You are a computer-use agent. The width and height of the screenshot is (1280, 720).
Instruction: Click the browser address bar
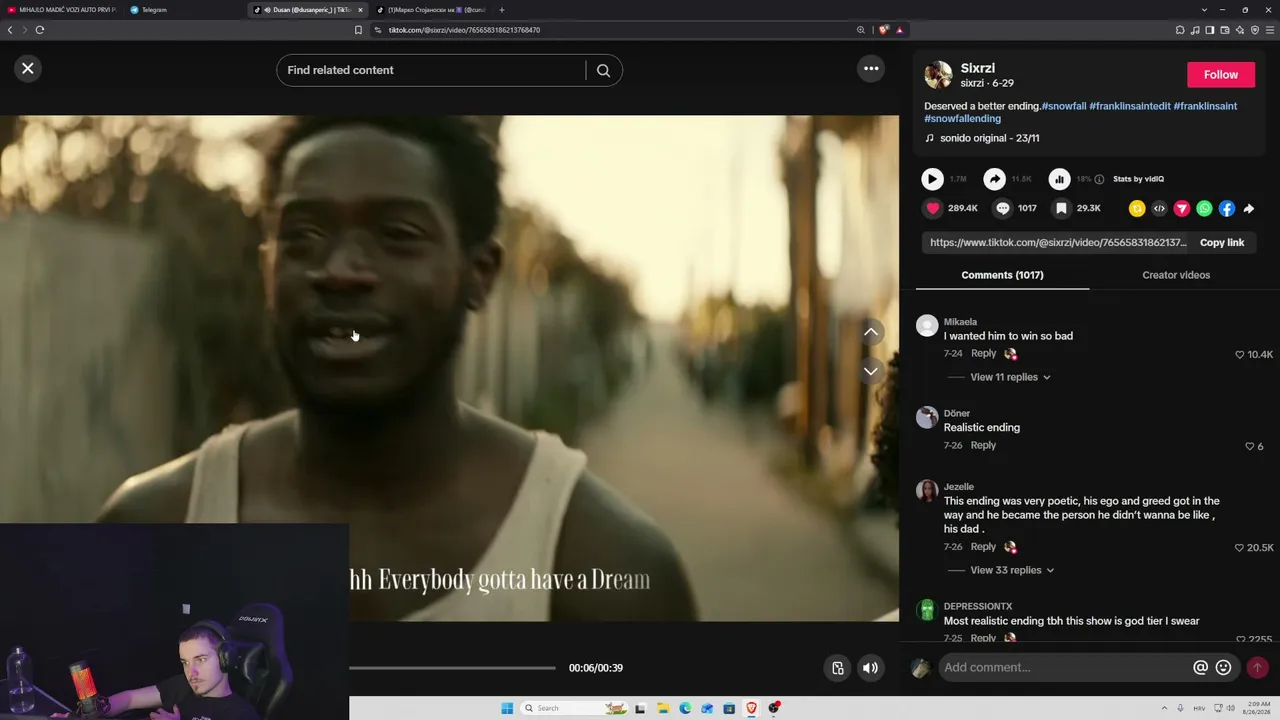[610, 30]
